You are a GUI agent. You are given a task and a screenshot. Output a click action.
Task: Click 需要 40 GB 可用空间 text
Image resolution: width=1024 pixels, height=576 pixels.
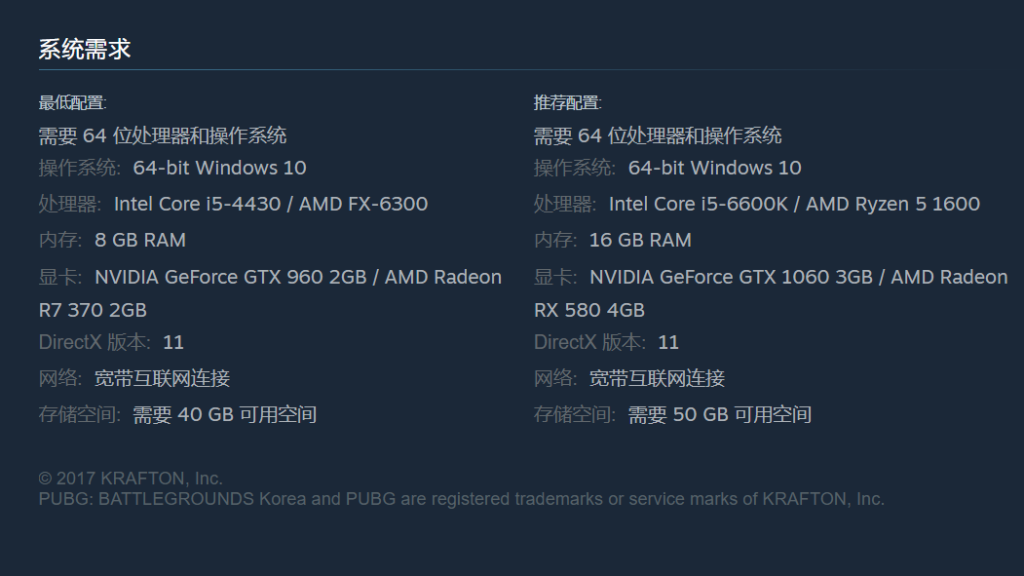225,415
